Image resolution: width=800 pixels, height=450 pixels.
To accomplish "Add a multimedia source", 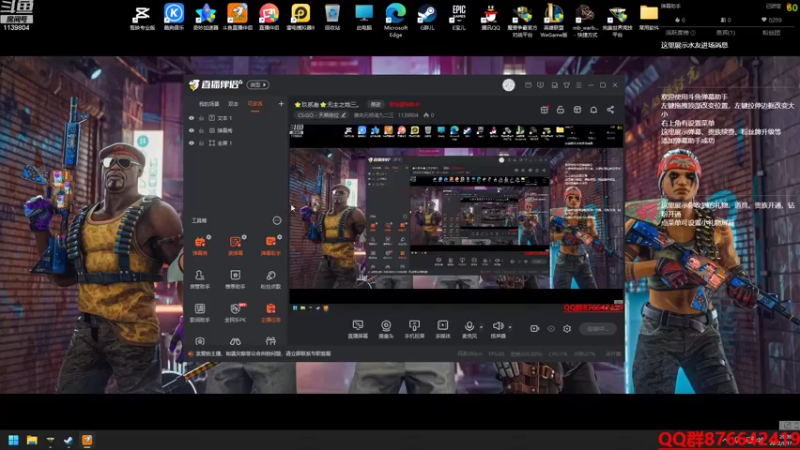I will point(442,329).
